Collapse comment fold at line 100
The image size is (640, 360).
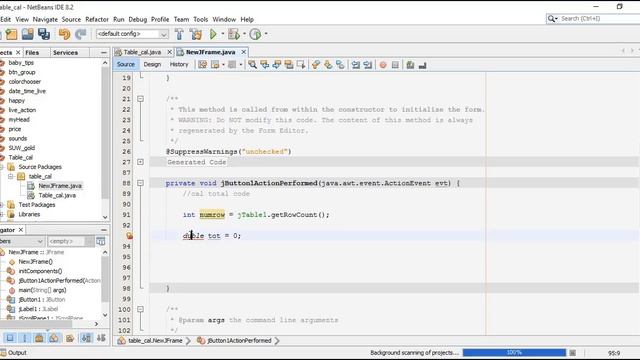pos(140,309)
